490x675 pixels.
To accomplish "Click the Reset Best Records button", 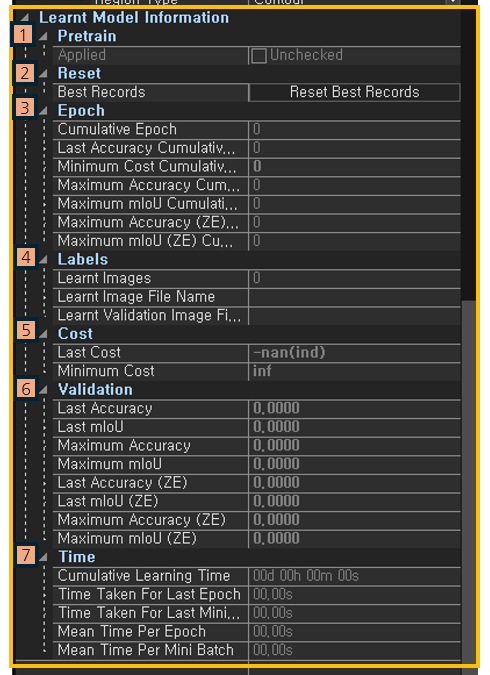I will point(354,92).
